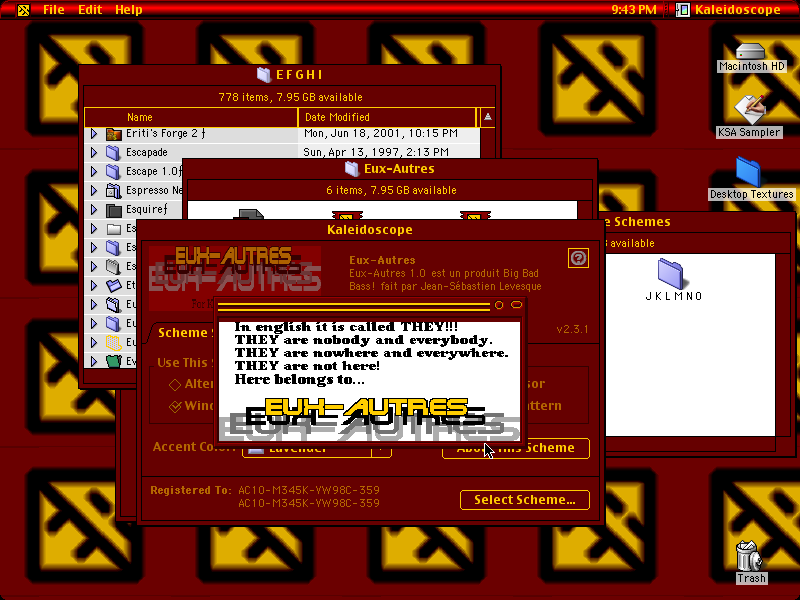The width and height of the screenshot is (800, 600).
Task: Click the Eux-Autres scheme preview logo in Kaleidoscope
Action: pyautogui.click(x=235, y=276)
